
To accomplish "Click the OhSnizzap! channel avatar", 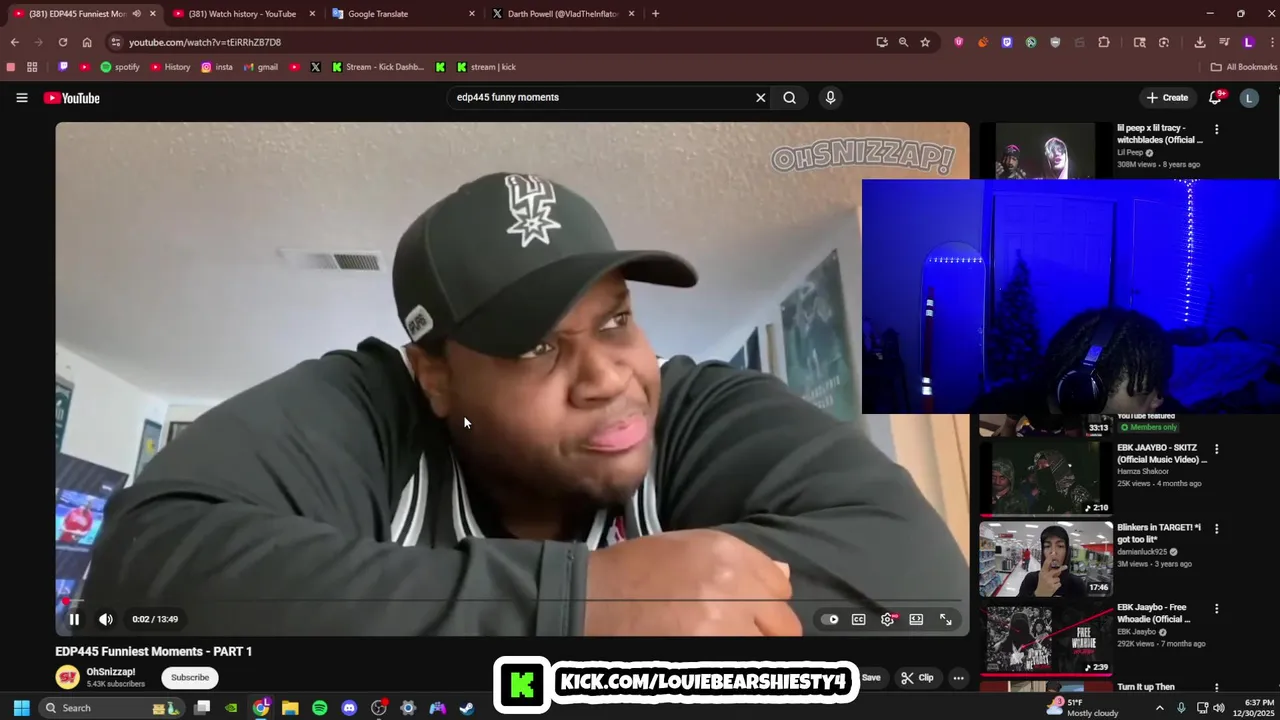I will (x=67, y=677).
